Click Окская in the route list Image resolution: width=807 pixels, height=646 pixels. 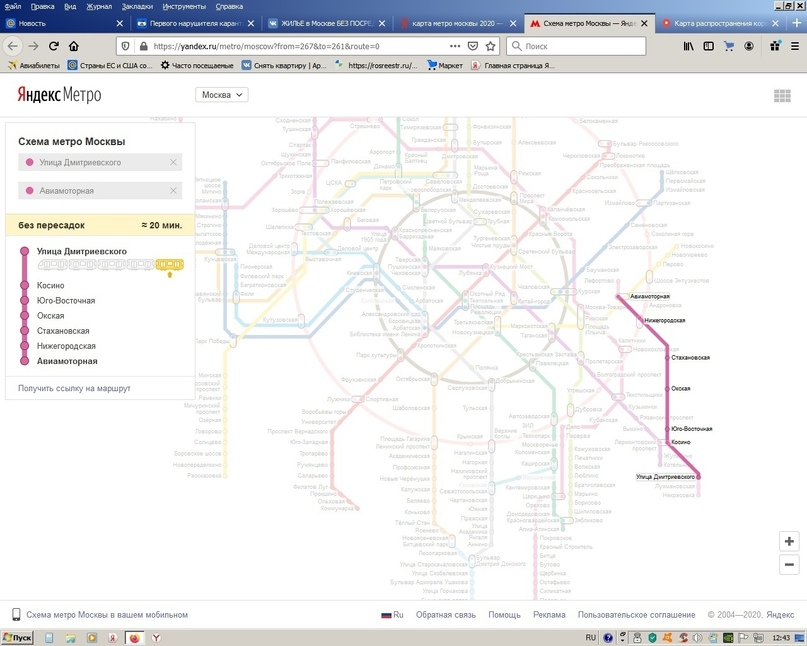pos(50,316)
